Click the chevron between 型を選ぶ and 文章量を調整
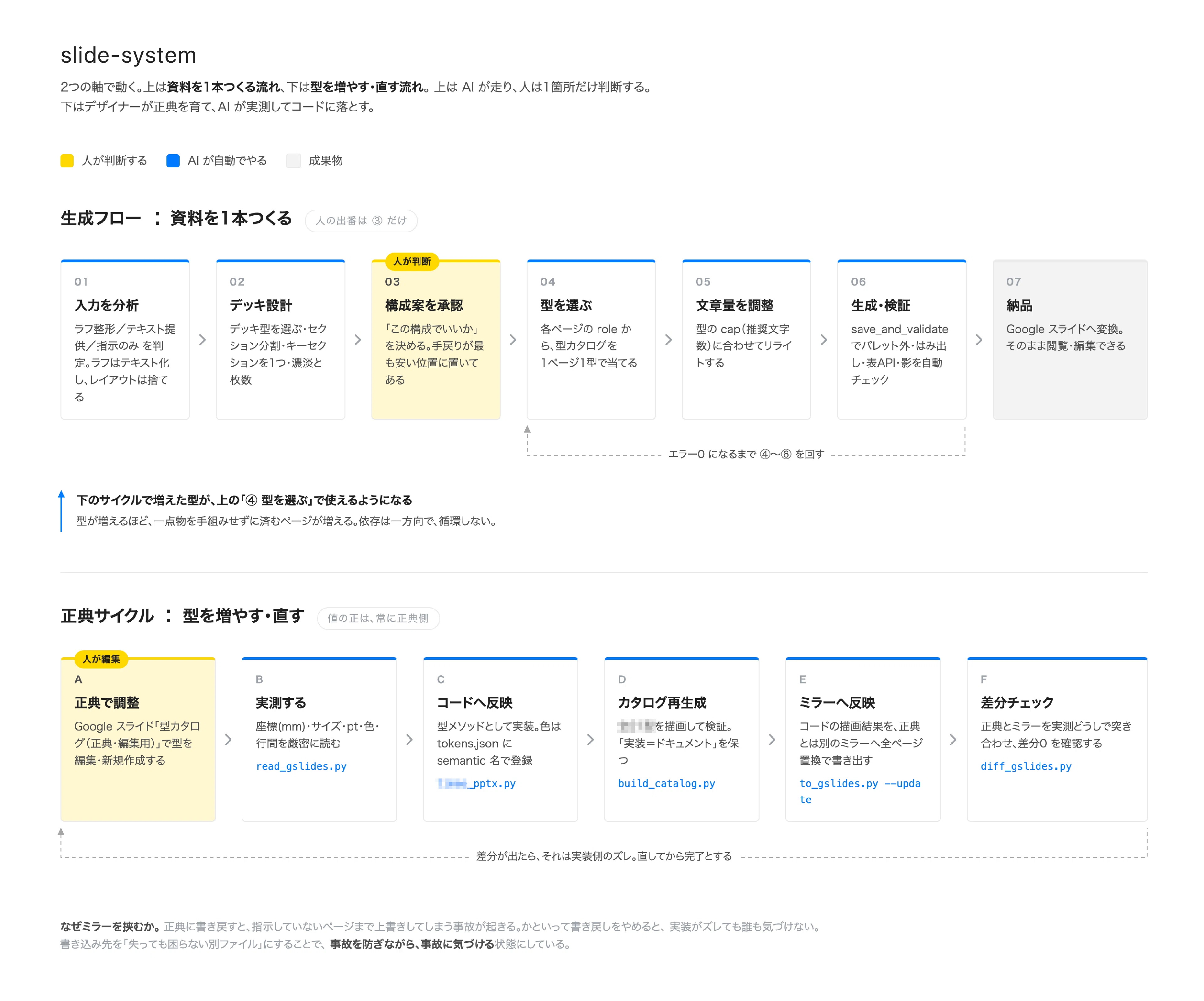This screenshot has width=1204, height=1001. pos(669,340)
